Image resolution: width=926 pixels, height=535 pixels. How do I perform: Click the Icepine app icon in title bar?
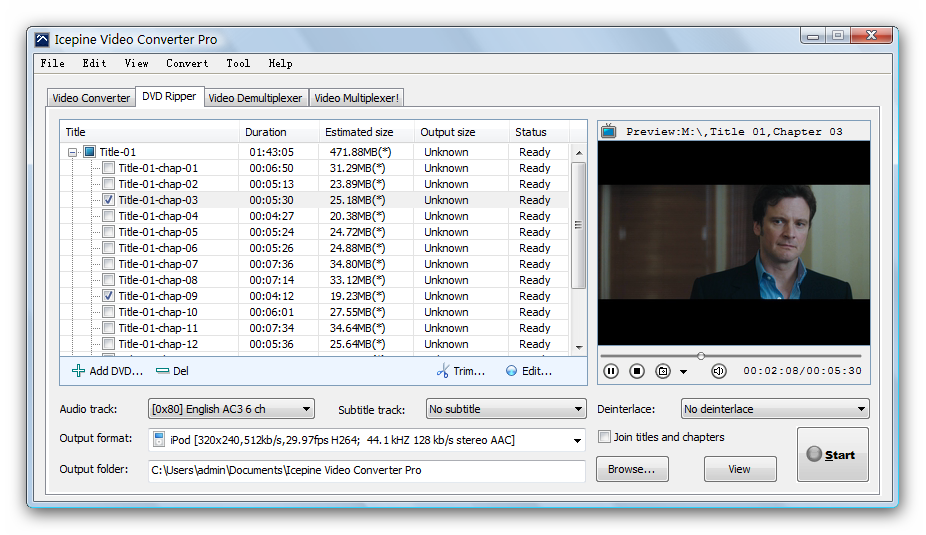[x=42, y=40]
